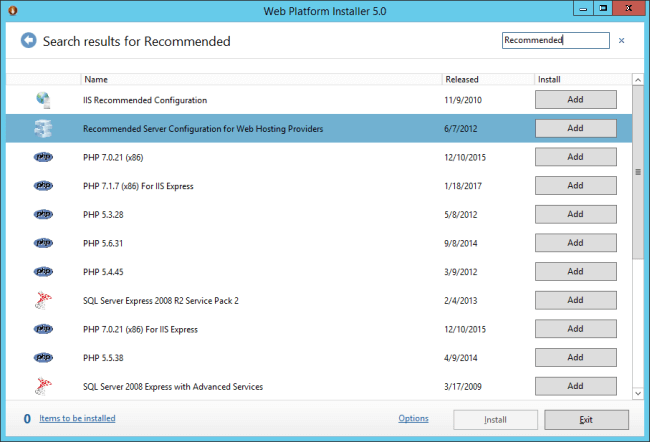This screenshot has width=650, height=442.
Task: Minimize the Web Platform Installer window
Action: [583, 8]
